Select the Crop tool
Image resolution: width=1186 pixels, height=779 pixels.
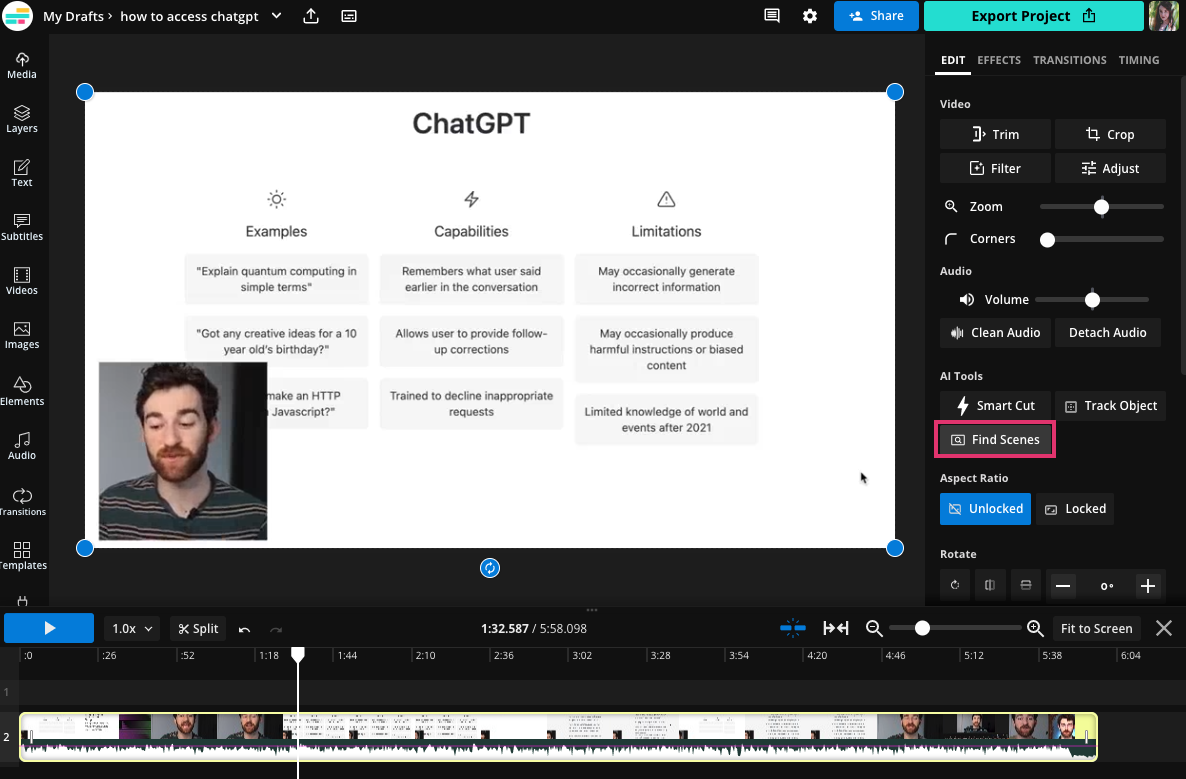[1110, 134]
